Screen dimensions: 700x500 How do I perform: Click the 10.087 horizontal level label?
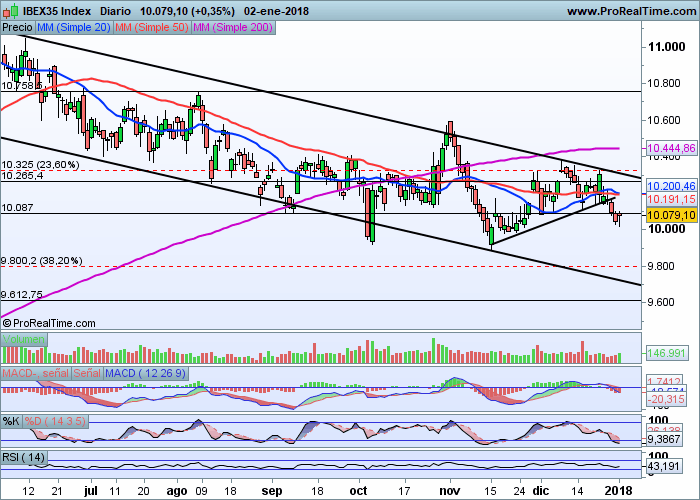click(x=17, y=208)
